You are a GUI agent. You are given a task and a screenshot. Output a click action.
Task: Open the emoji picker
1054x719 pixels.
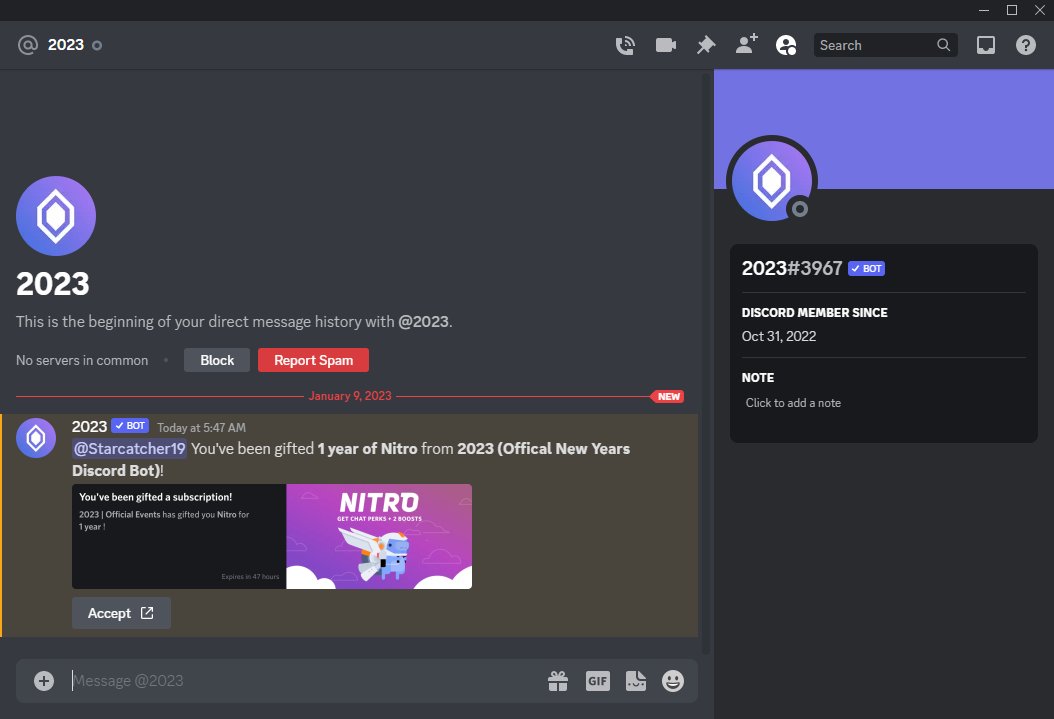[673, 681]
